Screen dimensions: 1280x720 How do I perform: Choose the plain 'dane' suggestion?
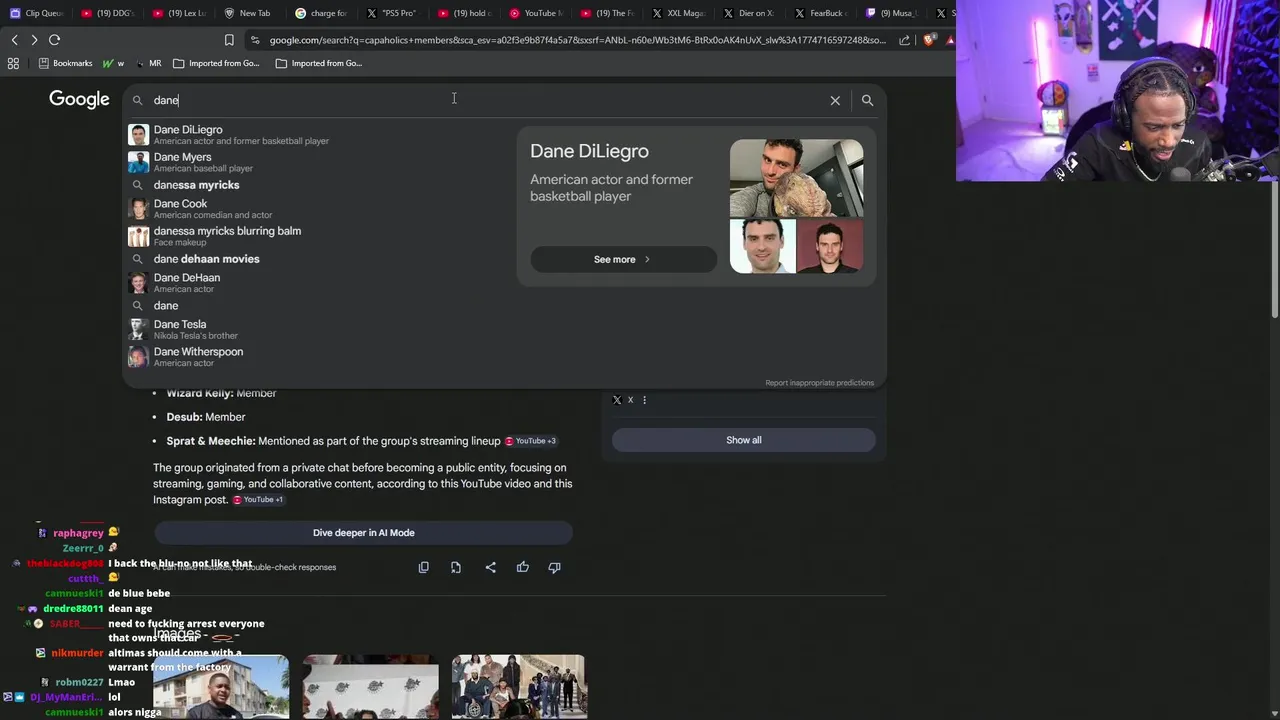click(x=320, y=306)
